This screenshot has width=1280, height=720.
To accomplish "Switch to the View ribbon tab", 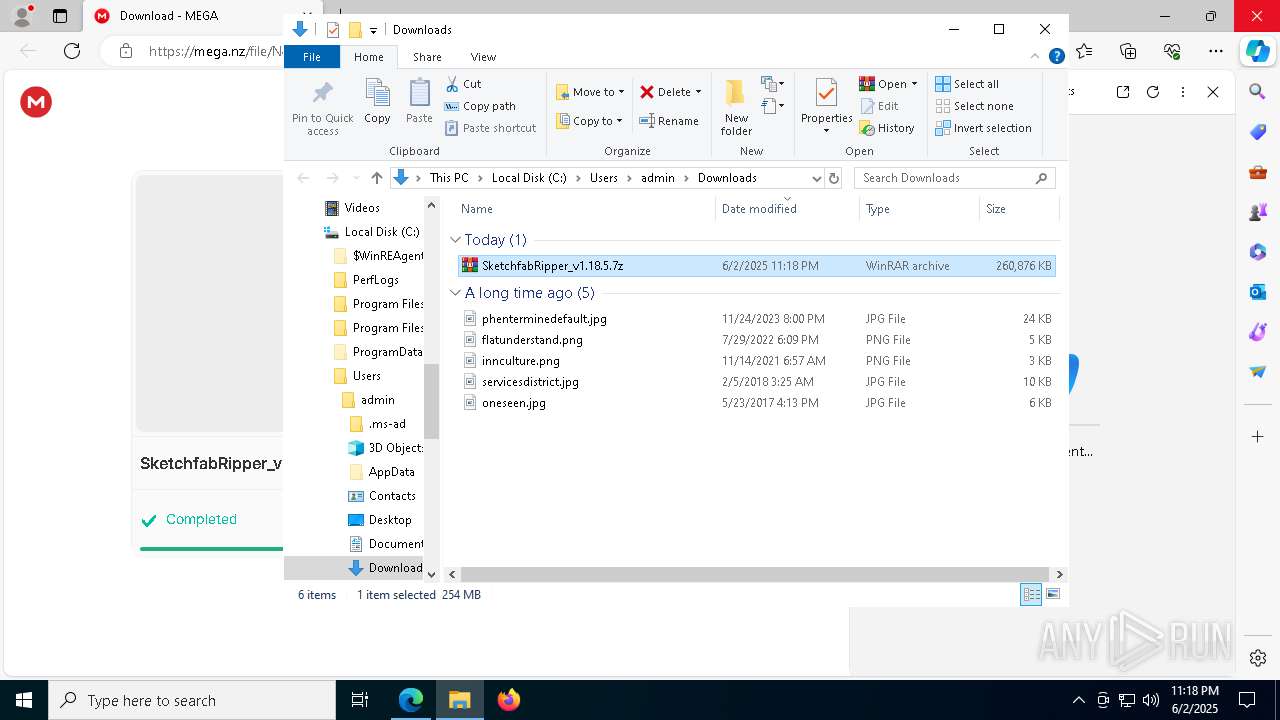I will coord(483,57).
